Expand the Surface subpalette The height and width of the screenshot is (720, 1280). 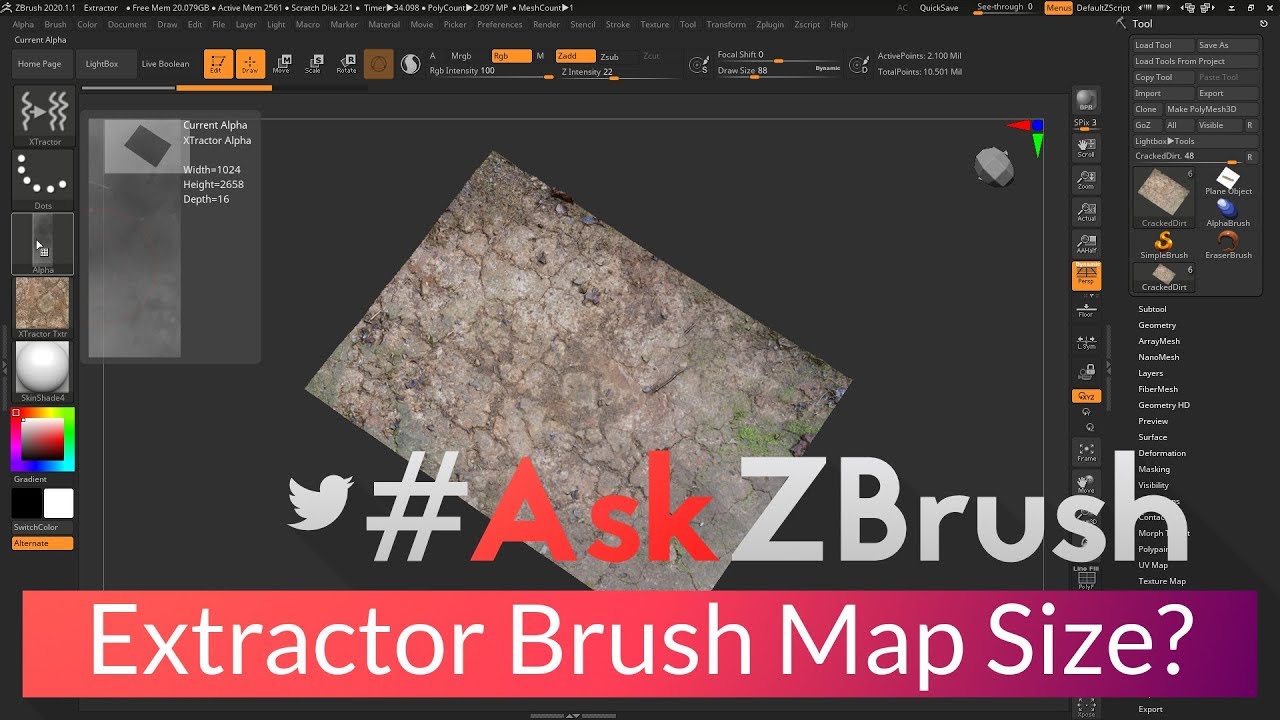(1153, 437)
